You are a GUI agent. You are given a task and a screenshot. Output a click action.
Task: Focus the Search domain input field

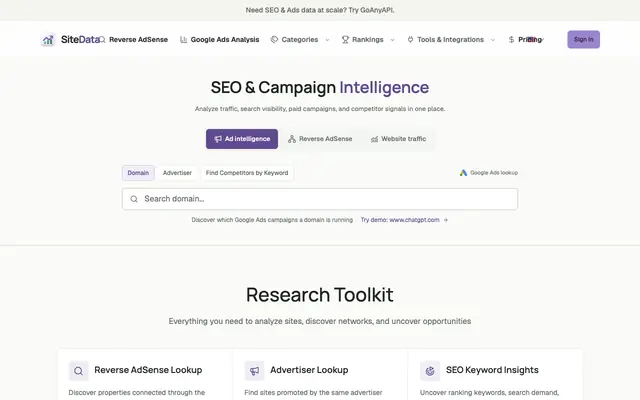tap(320, 199)
